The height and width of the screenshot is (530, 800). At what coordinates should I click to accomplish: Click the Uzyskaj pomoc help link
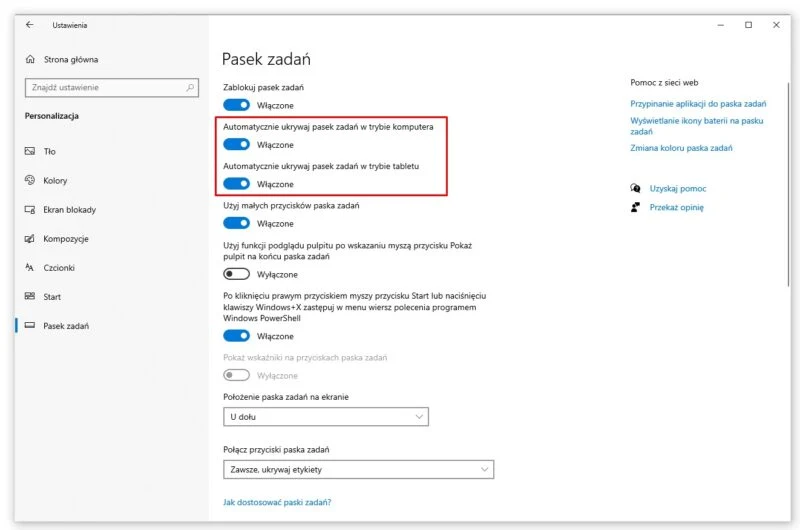coord(678,188)
